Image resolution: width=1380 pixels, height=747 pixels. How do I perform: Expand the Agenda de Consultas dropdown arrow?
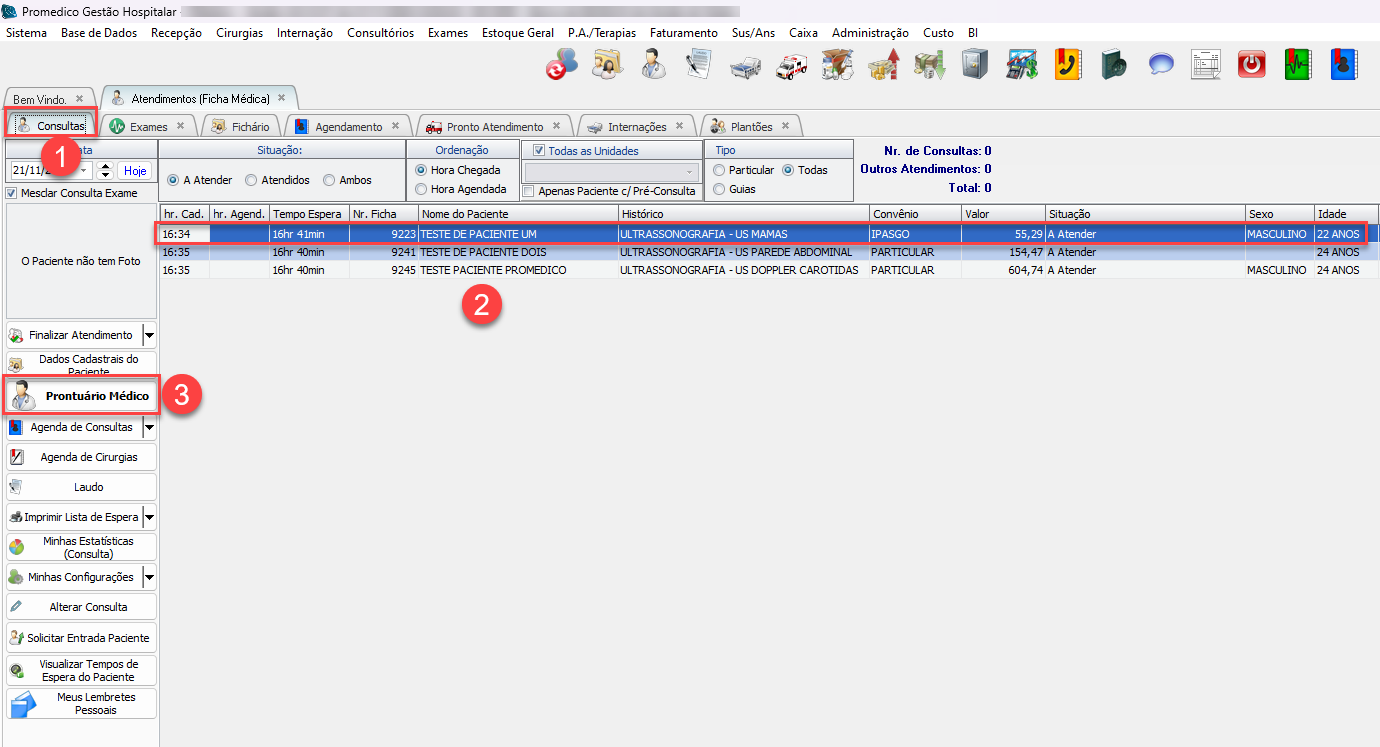149,427
